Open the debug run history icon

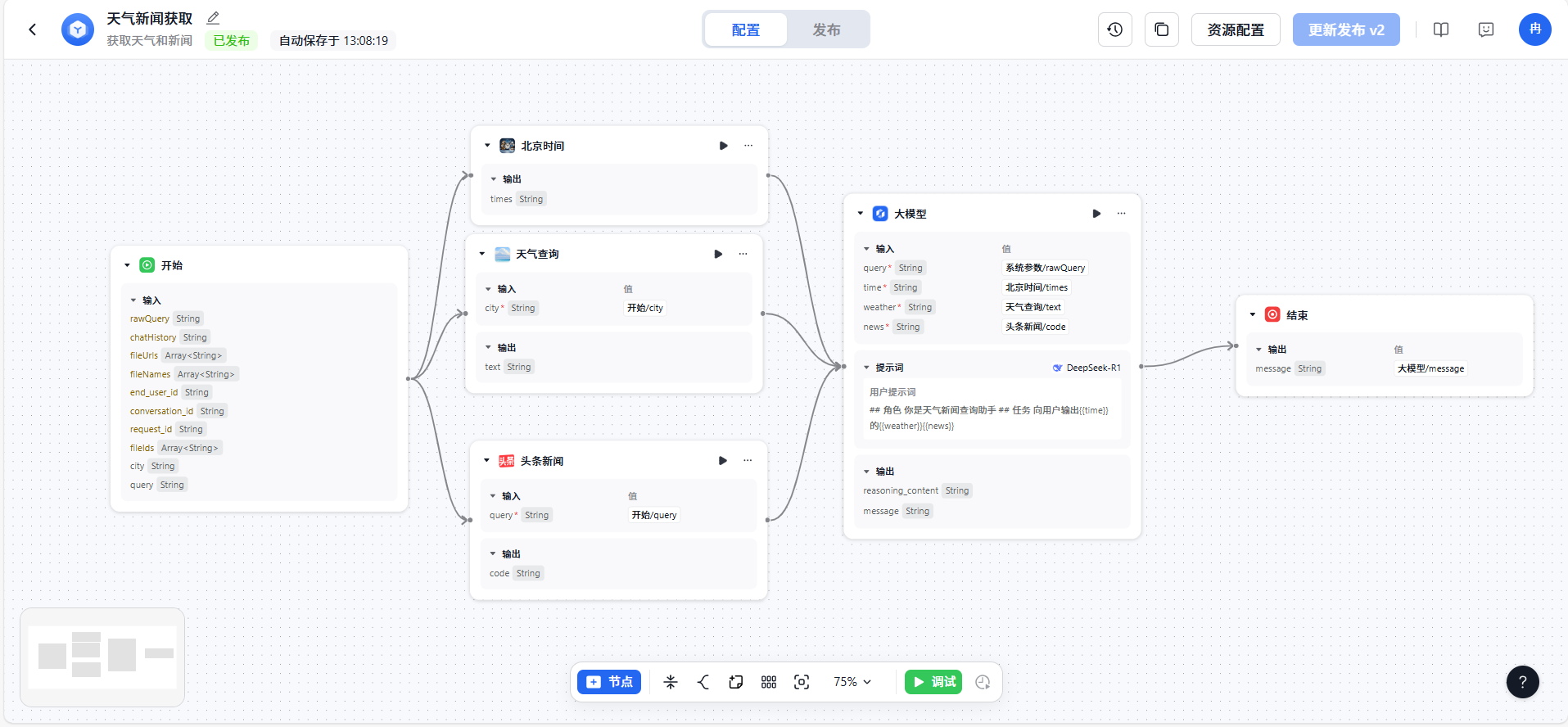point(983,682)
